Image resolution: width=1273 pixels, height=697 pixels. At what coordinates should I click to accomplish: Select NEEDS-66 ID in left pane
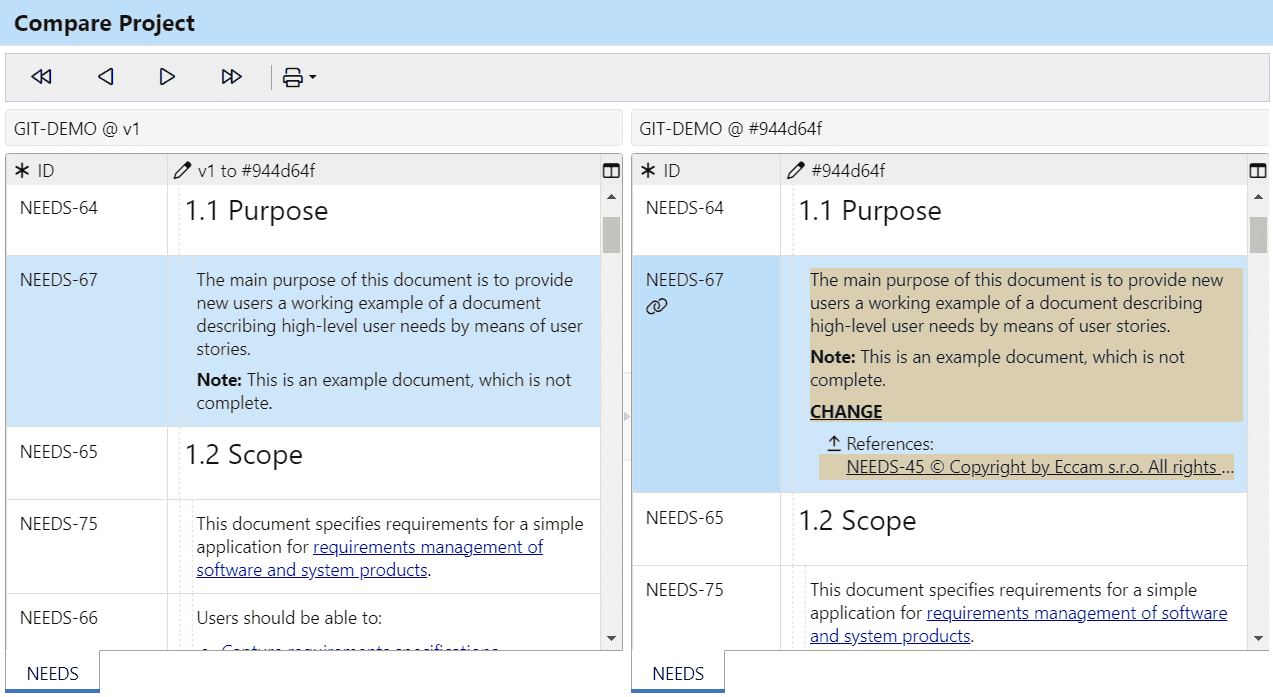(x=59, y=618)
